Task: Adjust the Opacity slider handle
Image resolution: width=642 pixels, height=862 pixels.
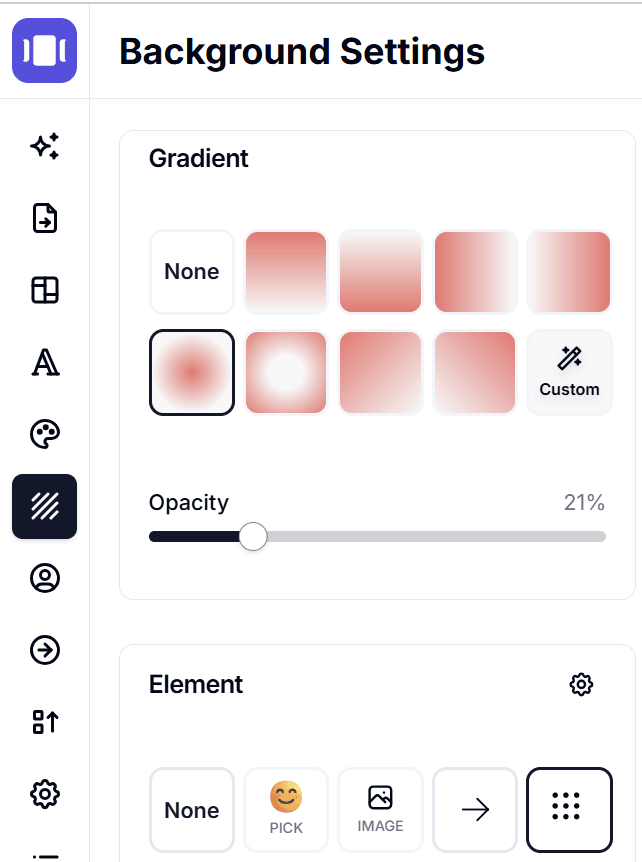Action: (252, 537)
